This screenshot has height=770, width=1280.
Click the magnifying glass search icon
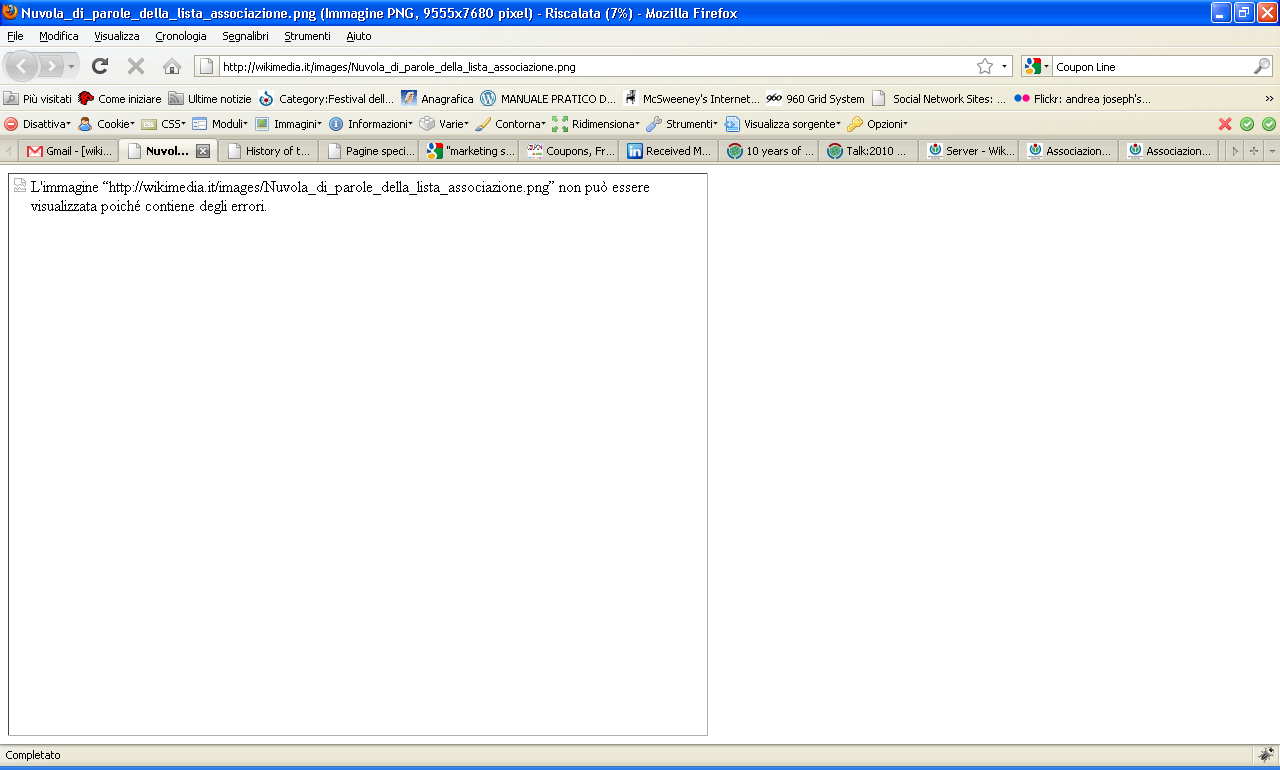pyautogui.click(x=1262, y=67)
